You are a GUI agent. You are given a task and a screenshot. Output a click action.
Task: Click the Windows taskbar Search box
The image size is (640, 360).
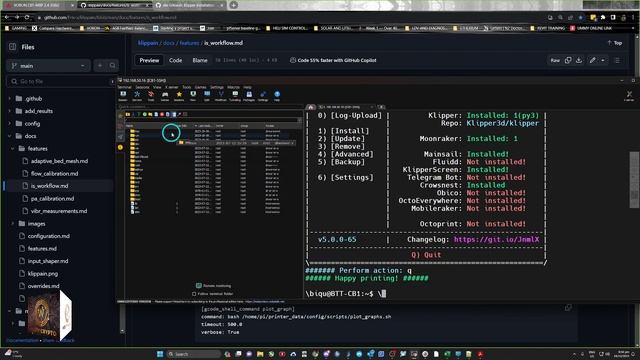[193, 354]
